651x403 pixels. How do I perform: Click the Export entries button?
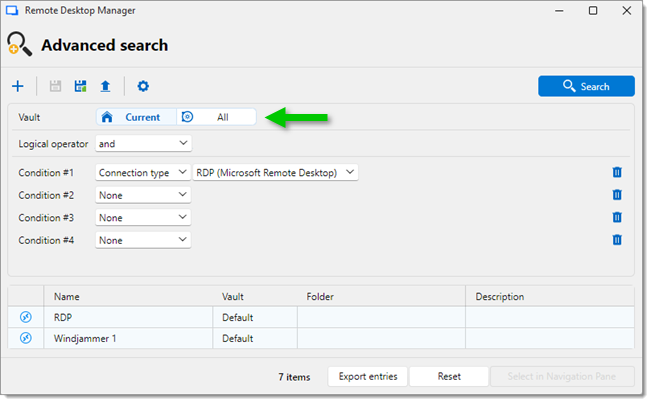pyautogui.click(x=368, y=377)
